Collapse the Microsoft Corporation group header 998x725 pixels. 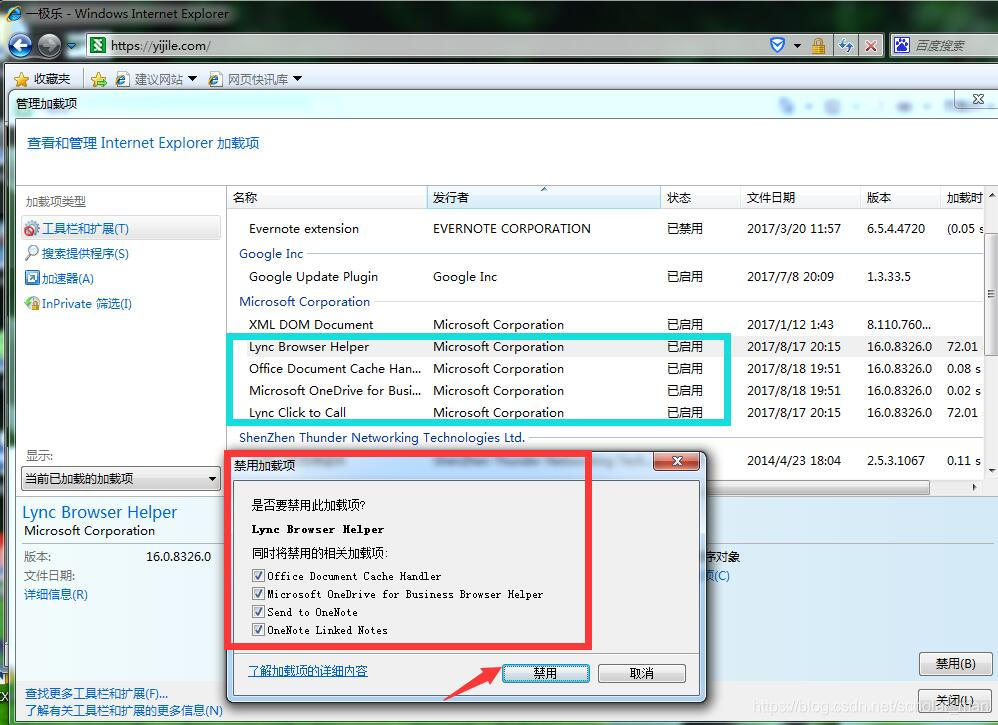coord(304,301)
